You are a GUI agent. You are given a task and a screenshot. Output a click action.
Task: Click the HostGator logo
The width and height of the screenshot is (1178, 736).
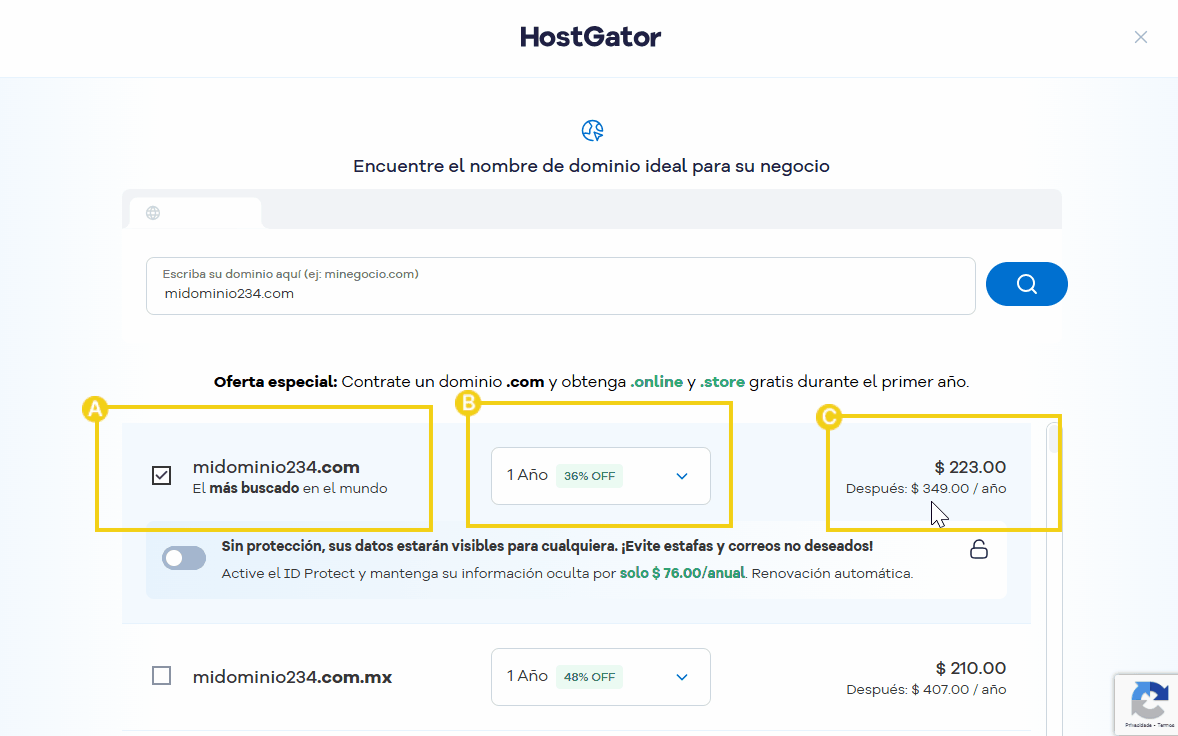click(591, 37)
